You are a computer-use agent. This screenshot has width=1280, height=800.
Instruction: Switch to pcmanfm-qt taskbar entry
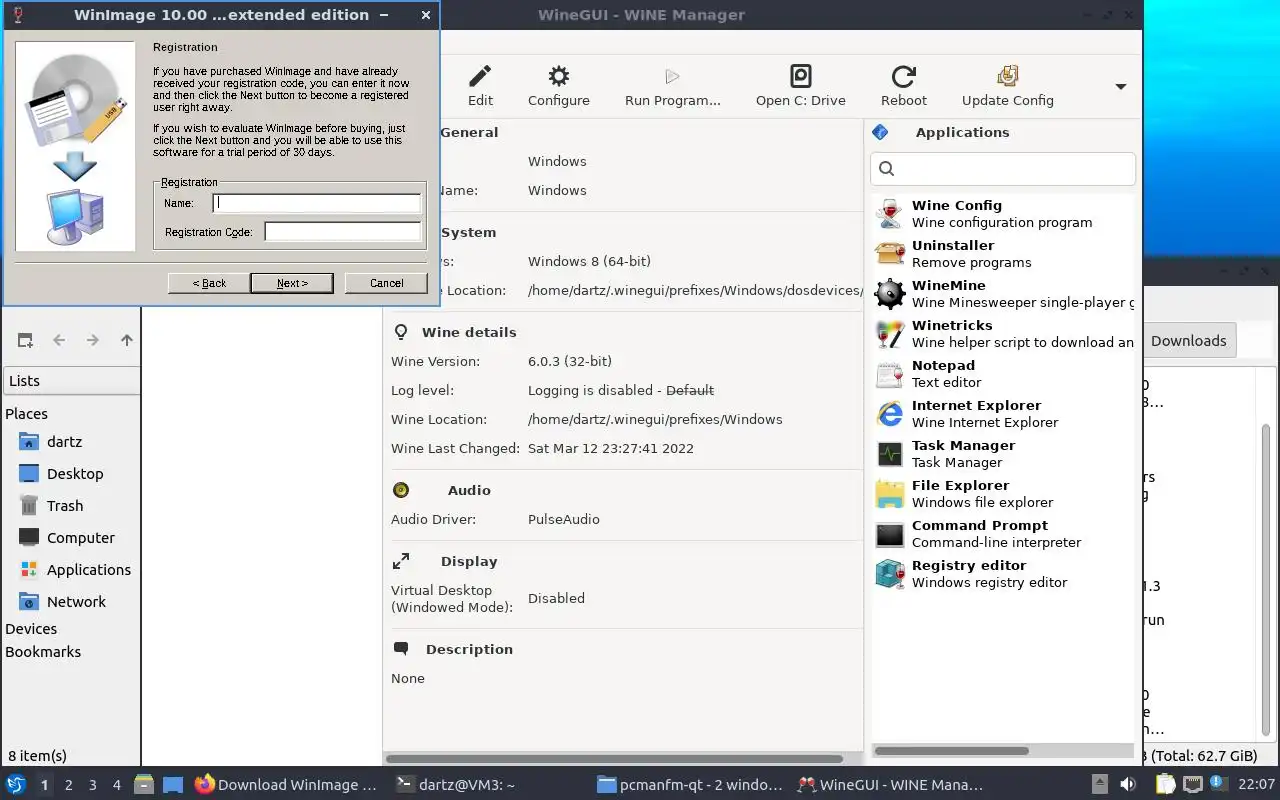pyautogui.click(x=690, y=785)
